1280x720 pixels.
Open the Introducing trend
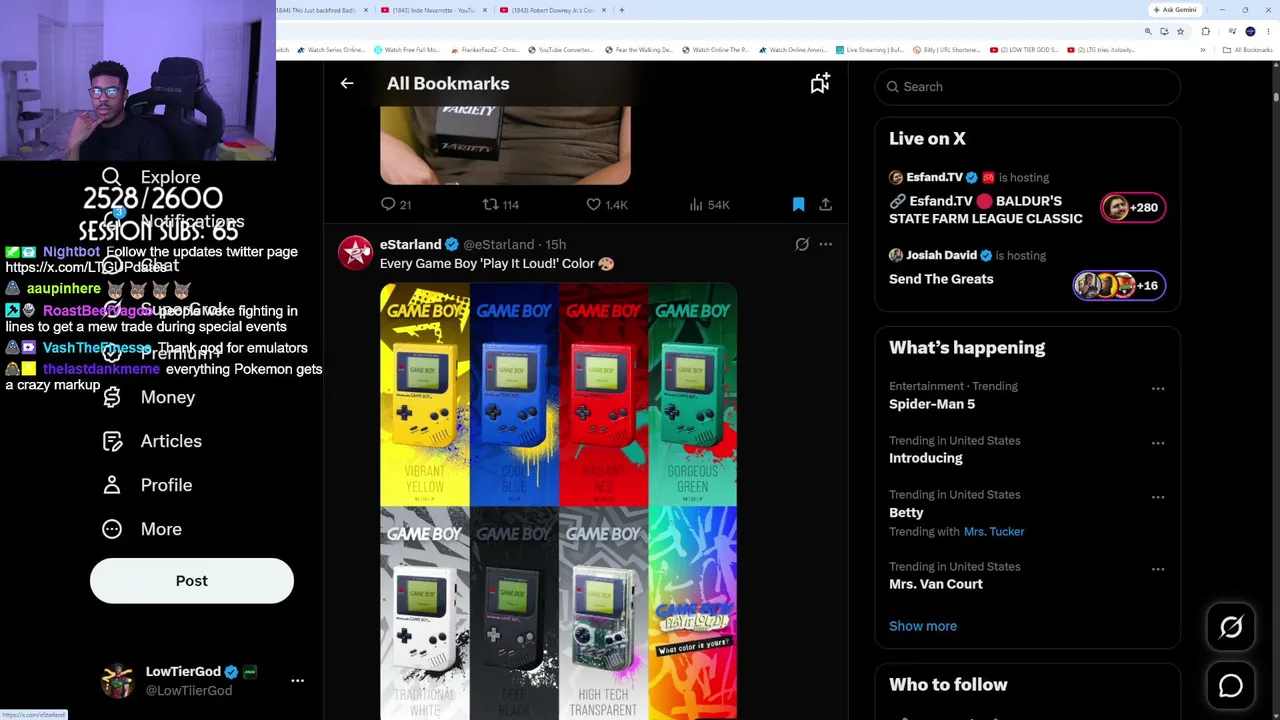[926, 458]
